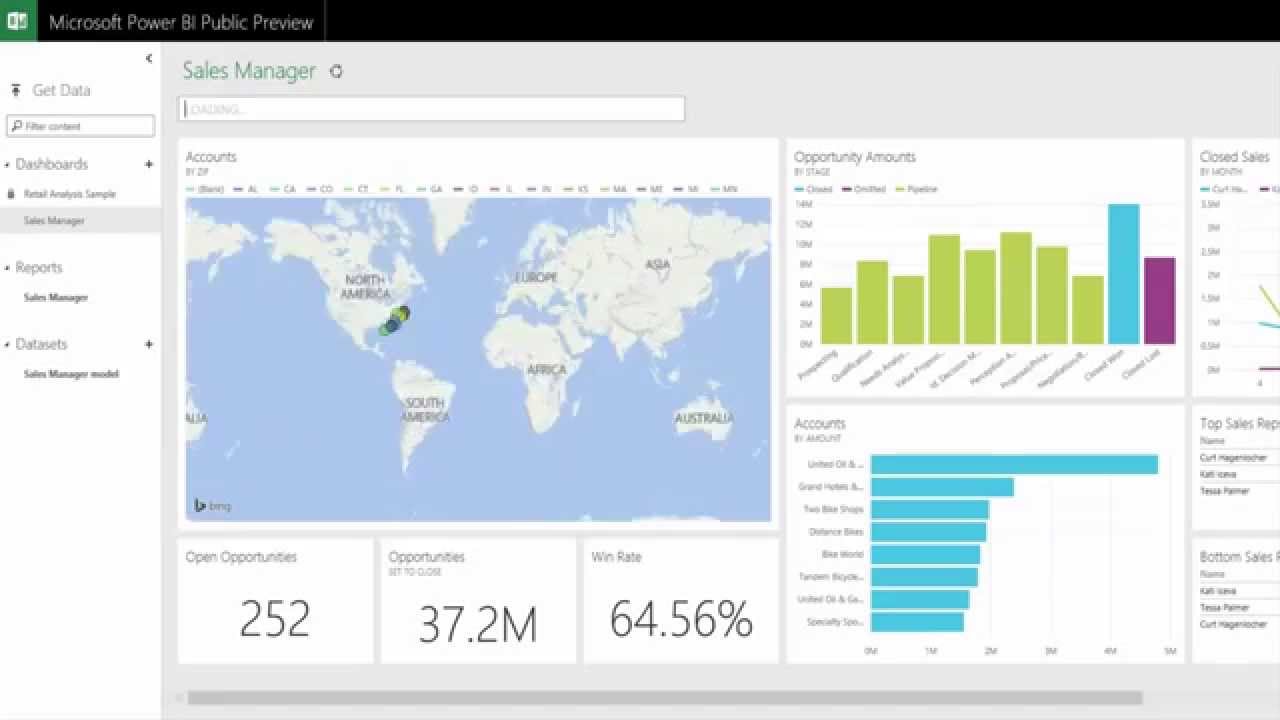This screenshot has width=1280, height=720.
Task: Click the Accounts by Amount tile title
Action: (x=820, y=424)
